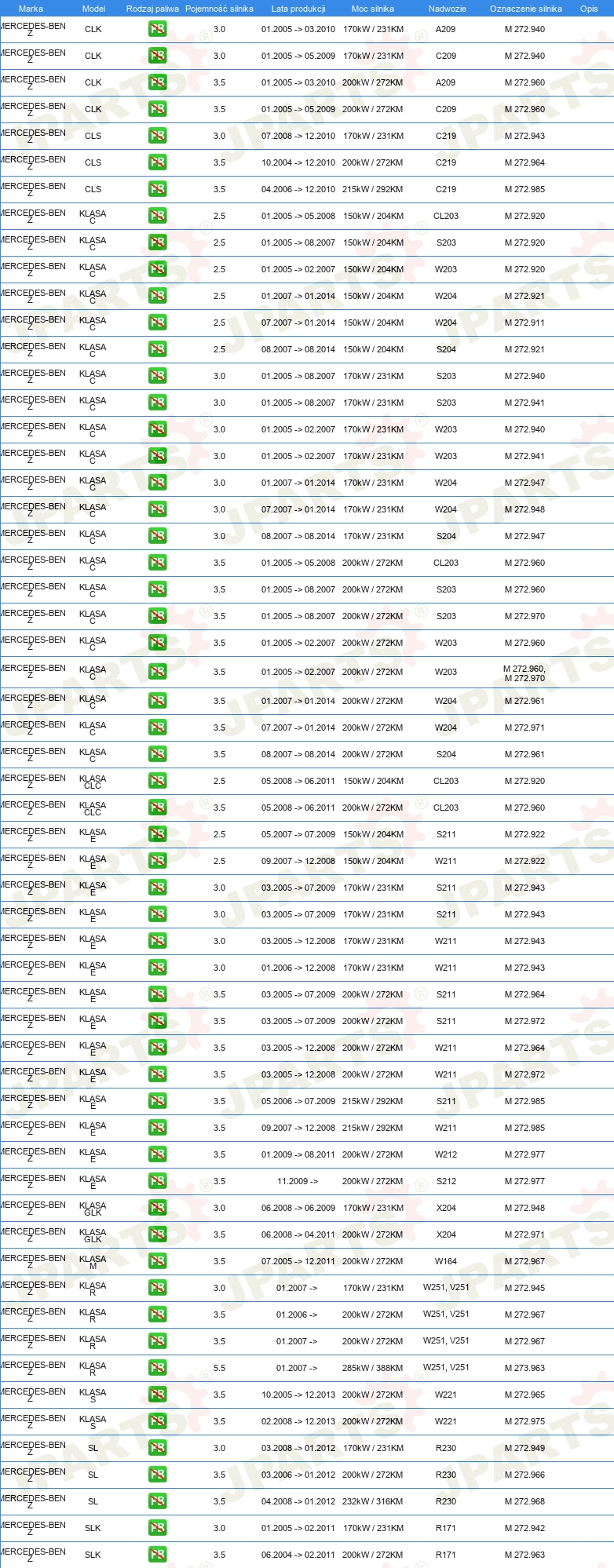Viewport: 614px width, 1568px height.
Task: Click the fuel icon in the W212 row
Action: tap(157, 1154)
